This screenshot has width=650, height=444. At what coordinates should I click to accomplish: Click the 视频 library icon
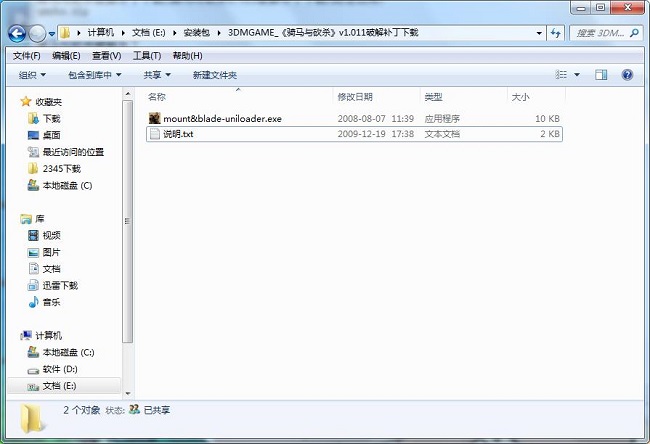(x=33, y=235)
